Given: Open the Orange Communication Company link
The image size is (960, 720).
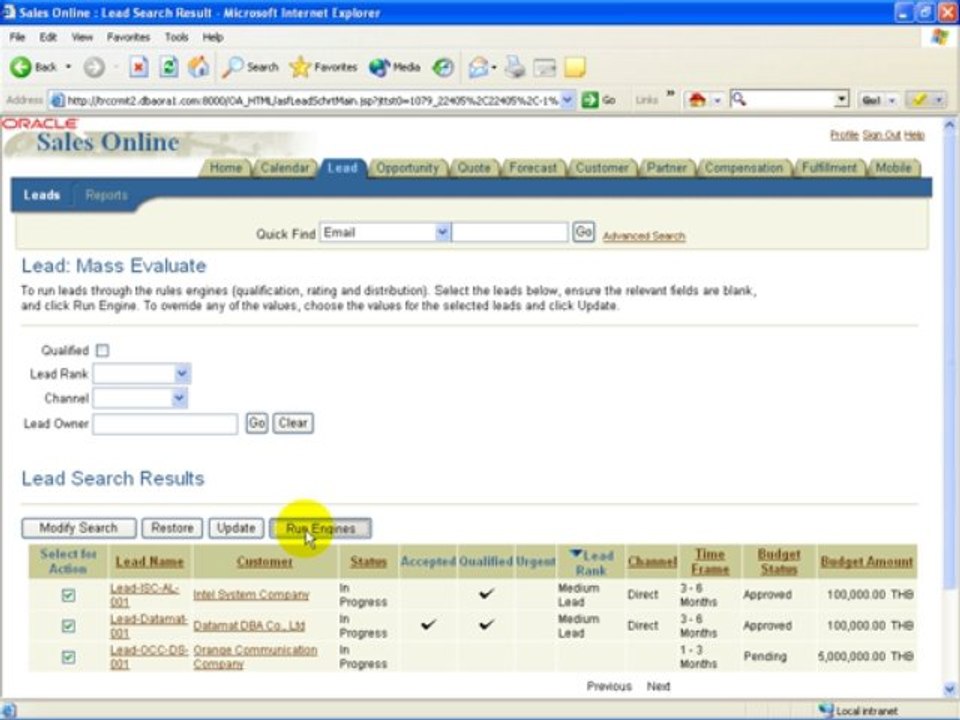Looking at the screenshot, I should (255, 657).
